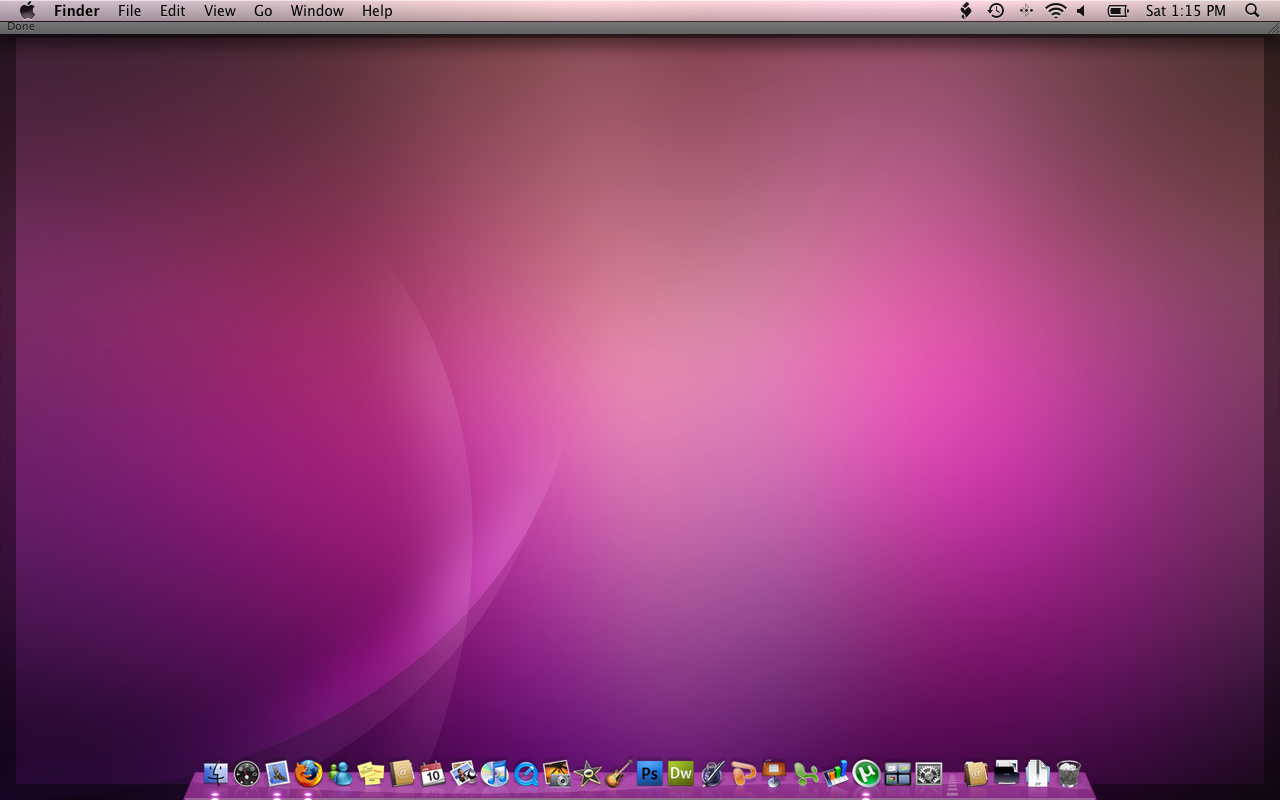Viewport: 1280px width, 800px height.
Task: Open the View menu
Action: pos(220,11)
